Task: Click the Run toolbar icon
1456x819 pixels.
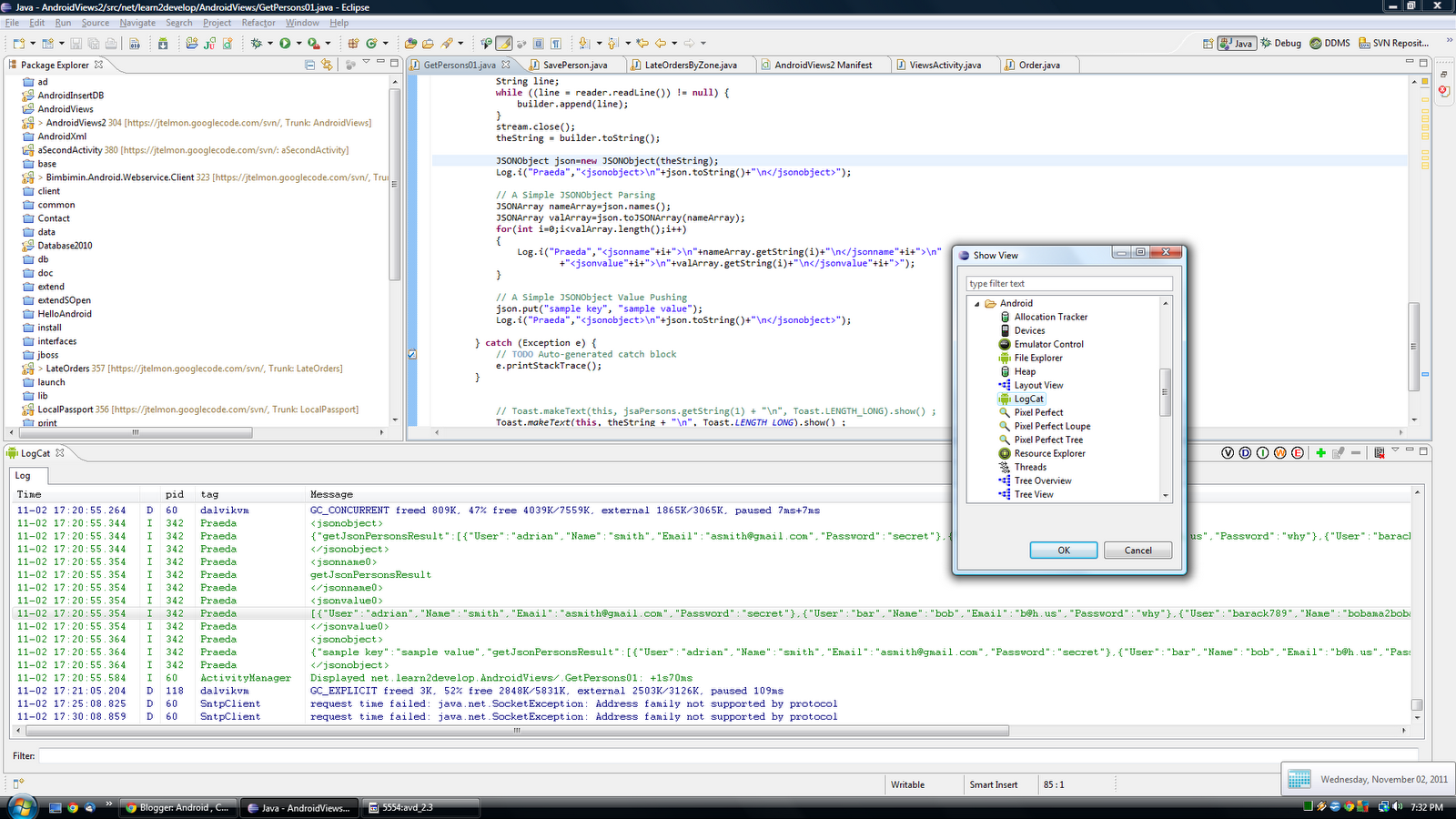Action: coord(285,43)
